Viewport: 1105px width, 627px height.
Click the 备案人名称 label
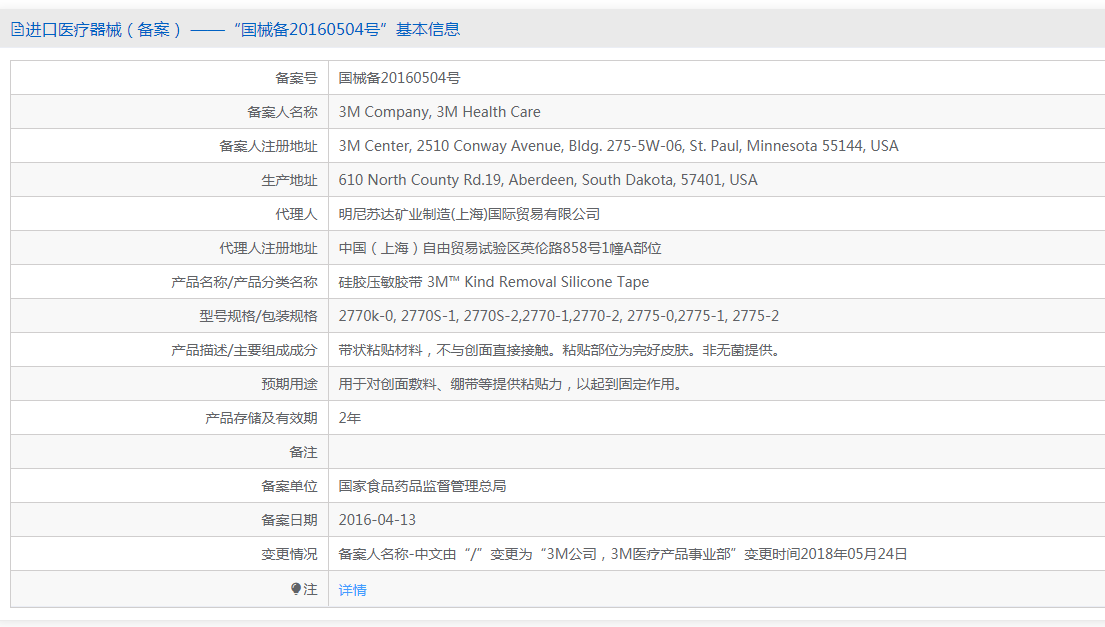[x=282, y=112]
